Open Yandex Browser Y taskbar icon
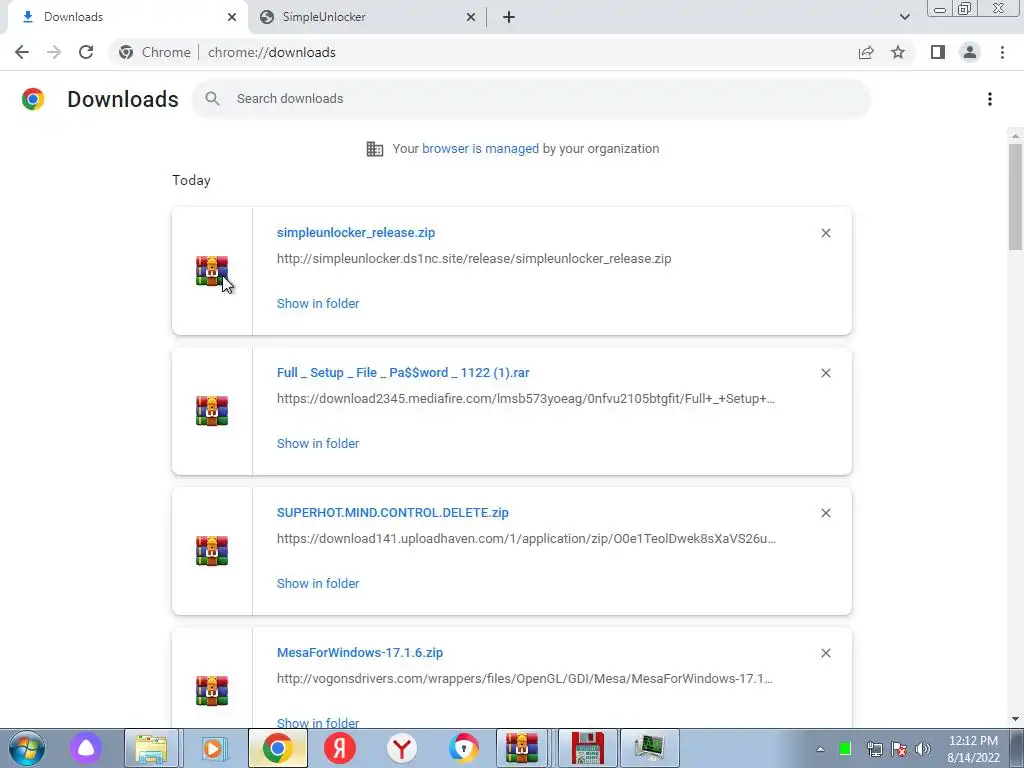Image resolution: width=1024 pixels, height=768 pixels. [402, 748]
